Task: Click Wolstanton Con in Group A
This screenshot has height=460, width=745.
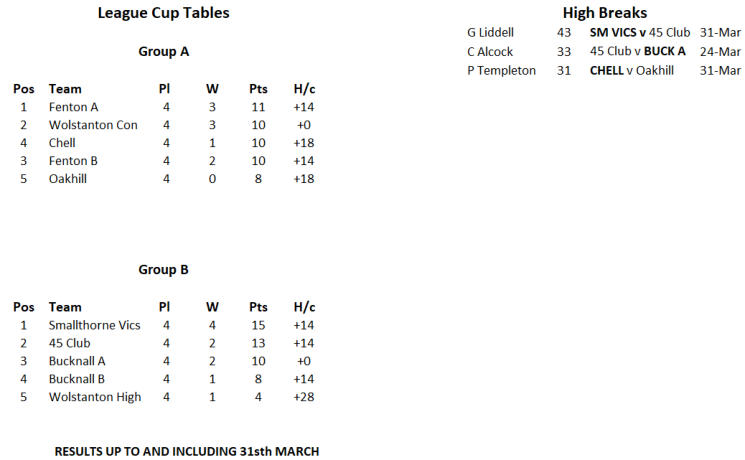Action: (93, 125)
